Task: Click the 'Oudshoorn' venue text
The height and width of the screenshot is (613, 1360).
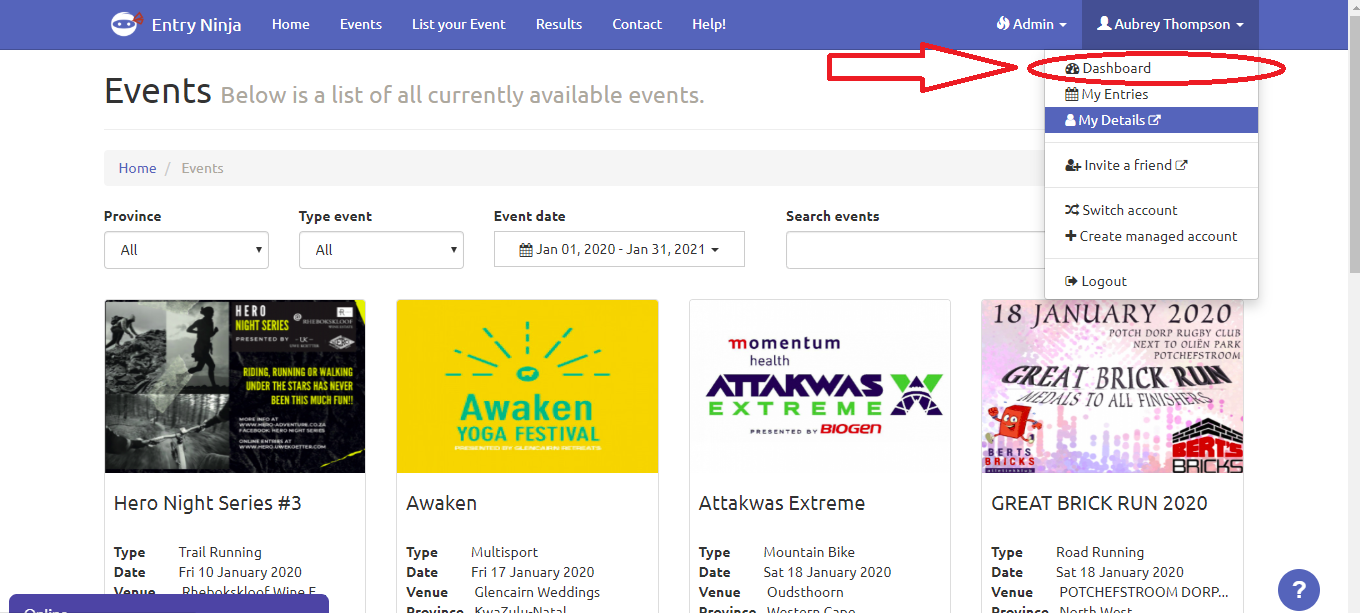Action: click(x=807, y=592)
